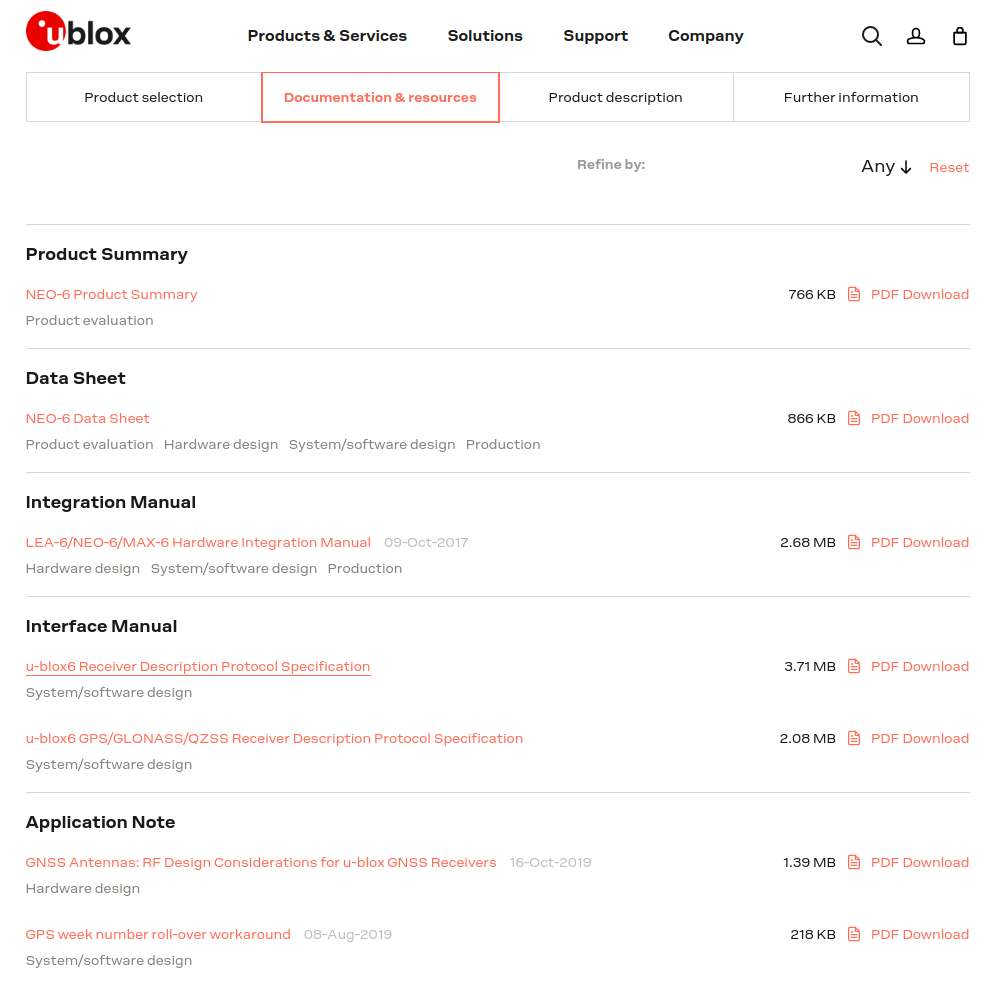Open the shopping bag icon
Image resolution: width=984 pixels, height=986 pixels.
pyautogui.click(x=959, y=36)
